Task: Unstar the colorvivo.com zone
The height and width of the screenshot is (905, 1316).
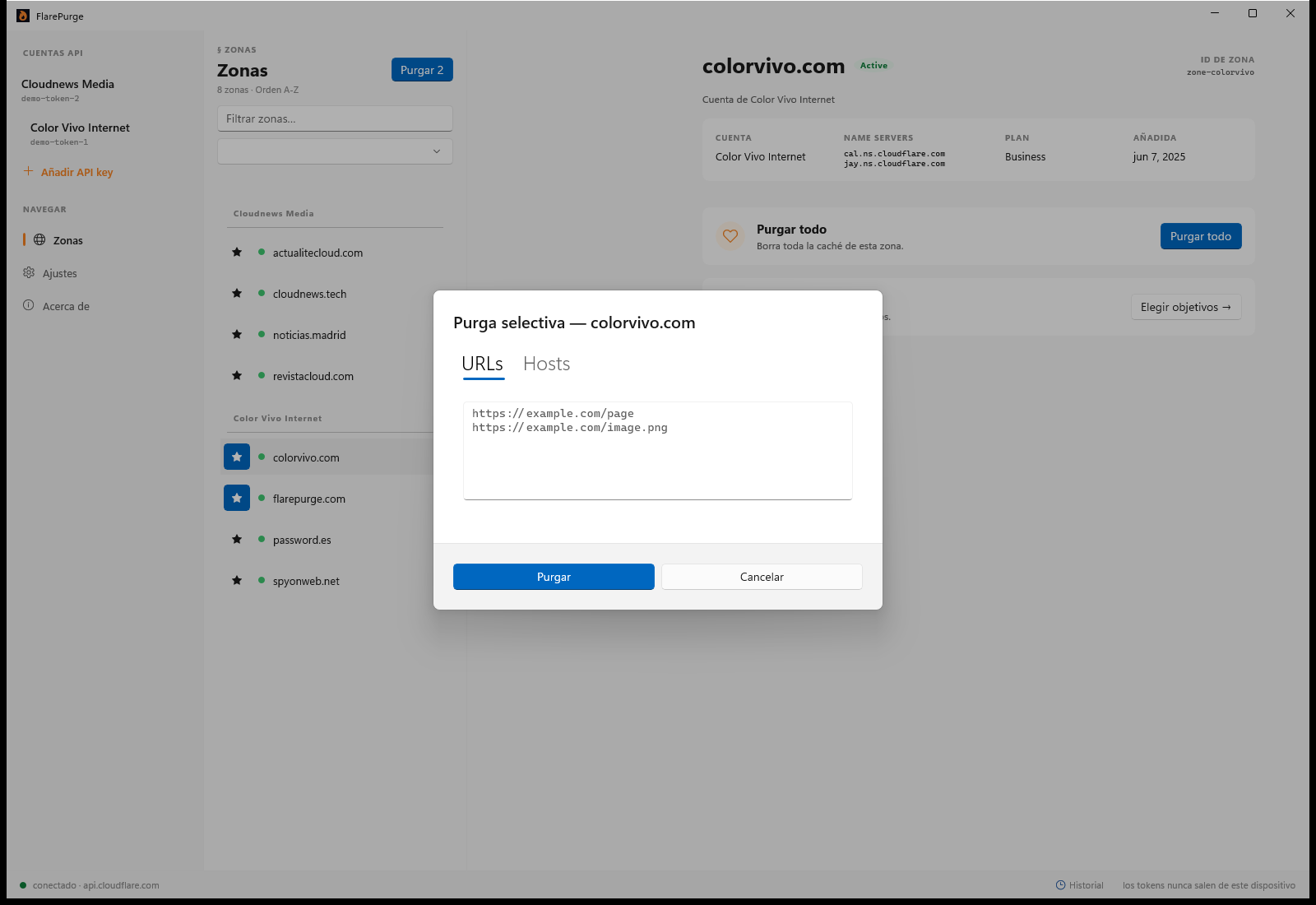Action: pos(237,457)
